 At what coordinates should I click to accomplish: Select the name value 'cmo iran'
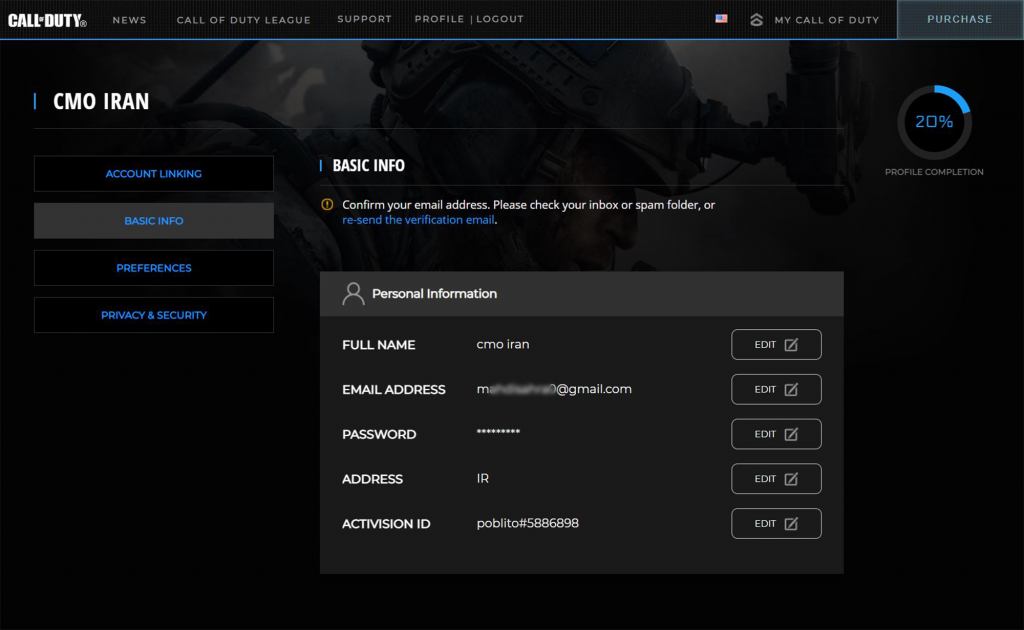click(503, 344)
